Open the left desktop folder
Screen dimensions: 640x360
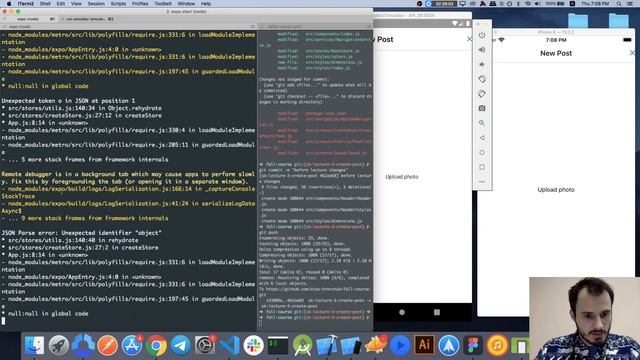coord(578,21)
